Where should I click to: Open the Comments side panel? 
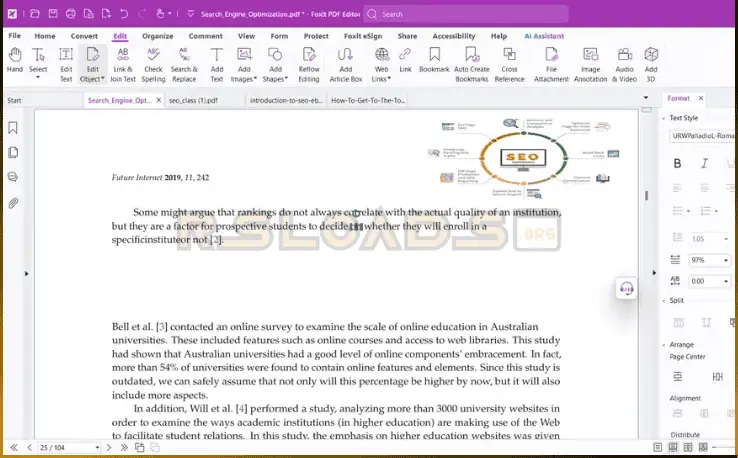point(13,177)
